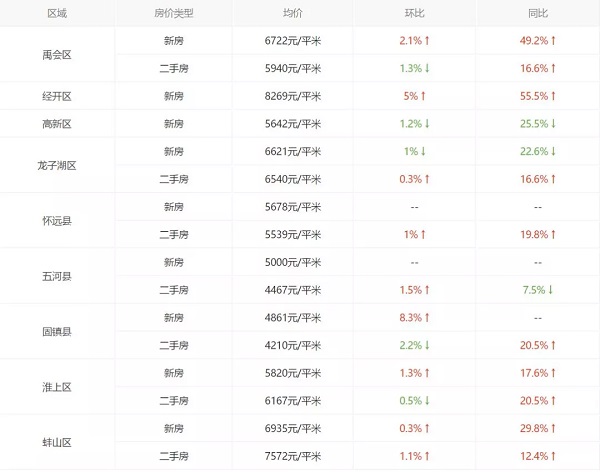The image size is (600, 472).
Task: Click the 同比 column header
Action: (x=538, y=13)
